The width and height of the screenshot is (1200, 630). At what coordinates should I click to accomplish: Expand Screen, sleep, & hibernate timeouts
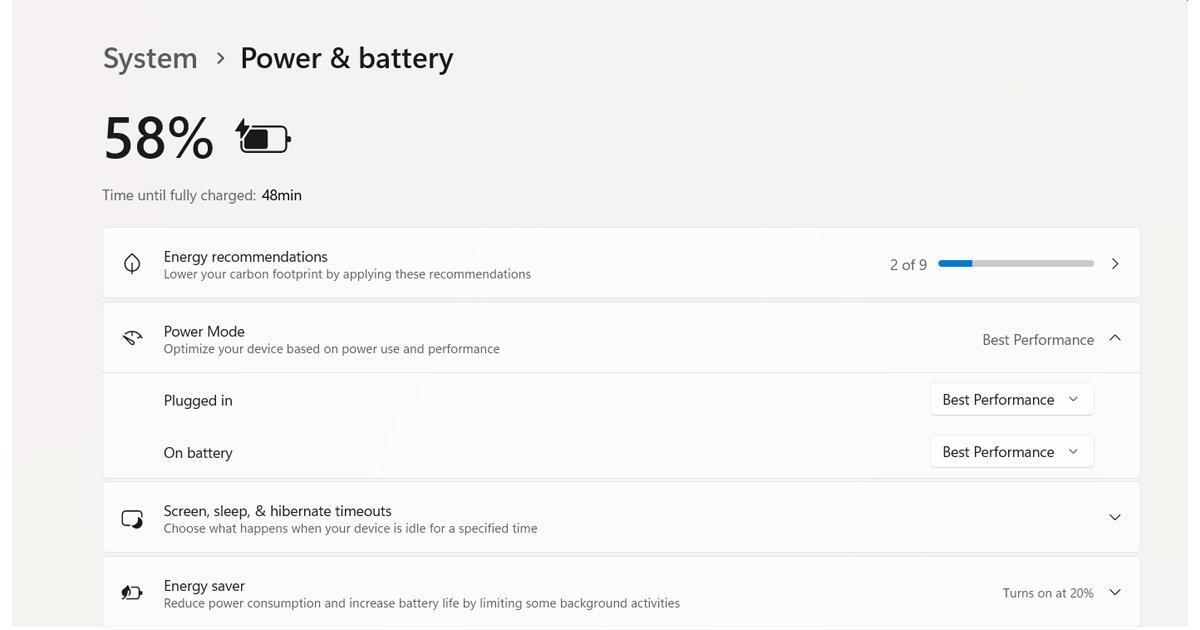1115,518
